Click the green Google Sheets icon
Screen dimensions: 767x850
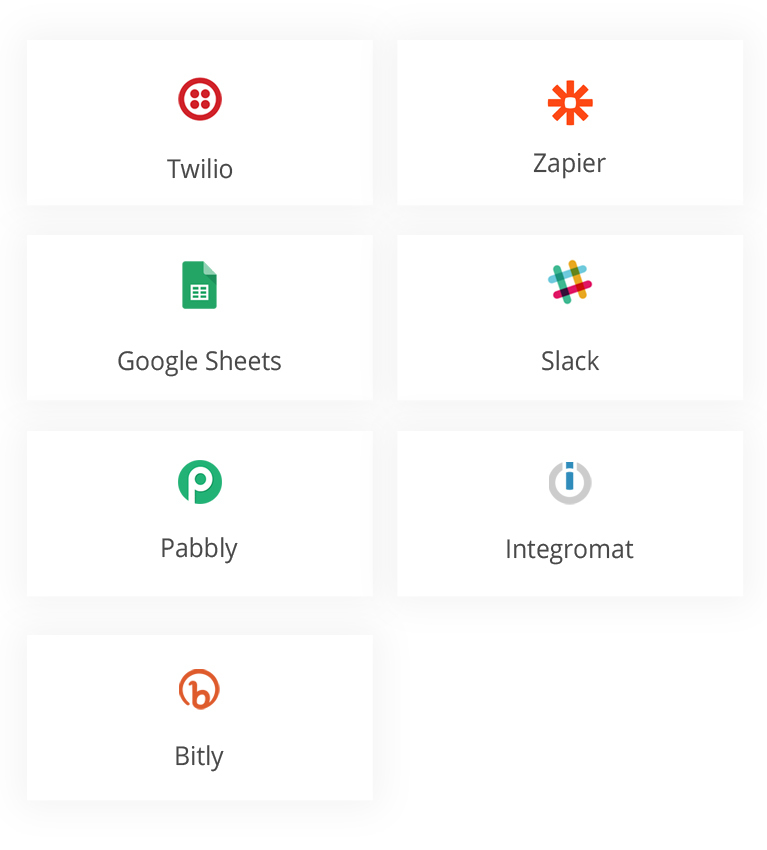click(199, 285)
